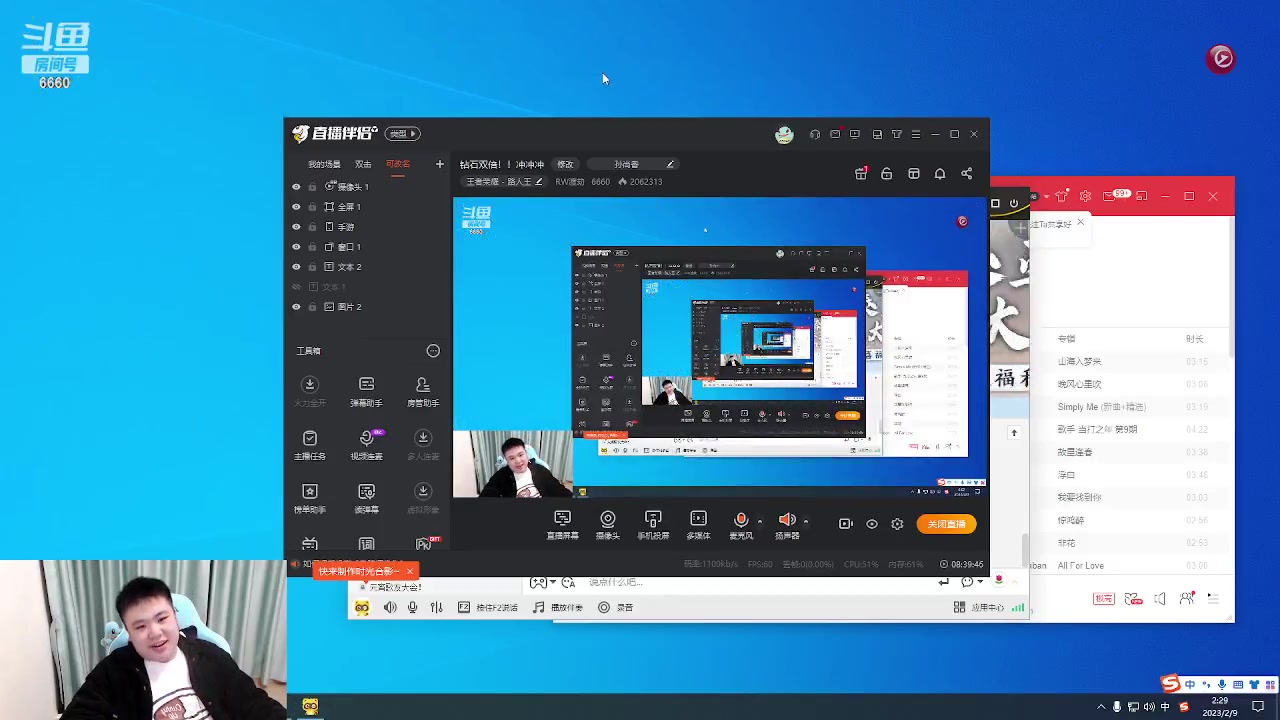
Task: Open the 弹幕助手 tool
Action: [366, 390]
